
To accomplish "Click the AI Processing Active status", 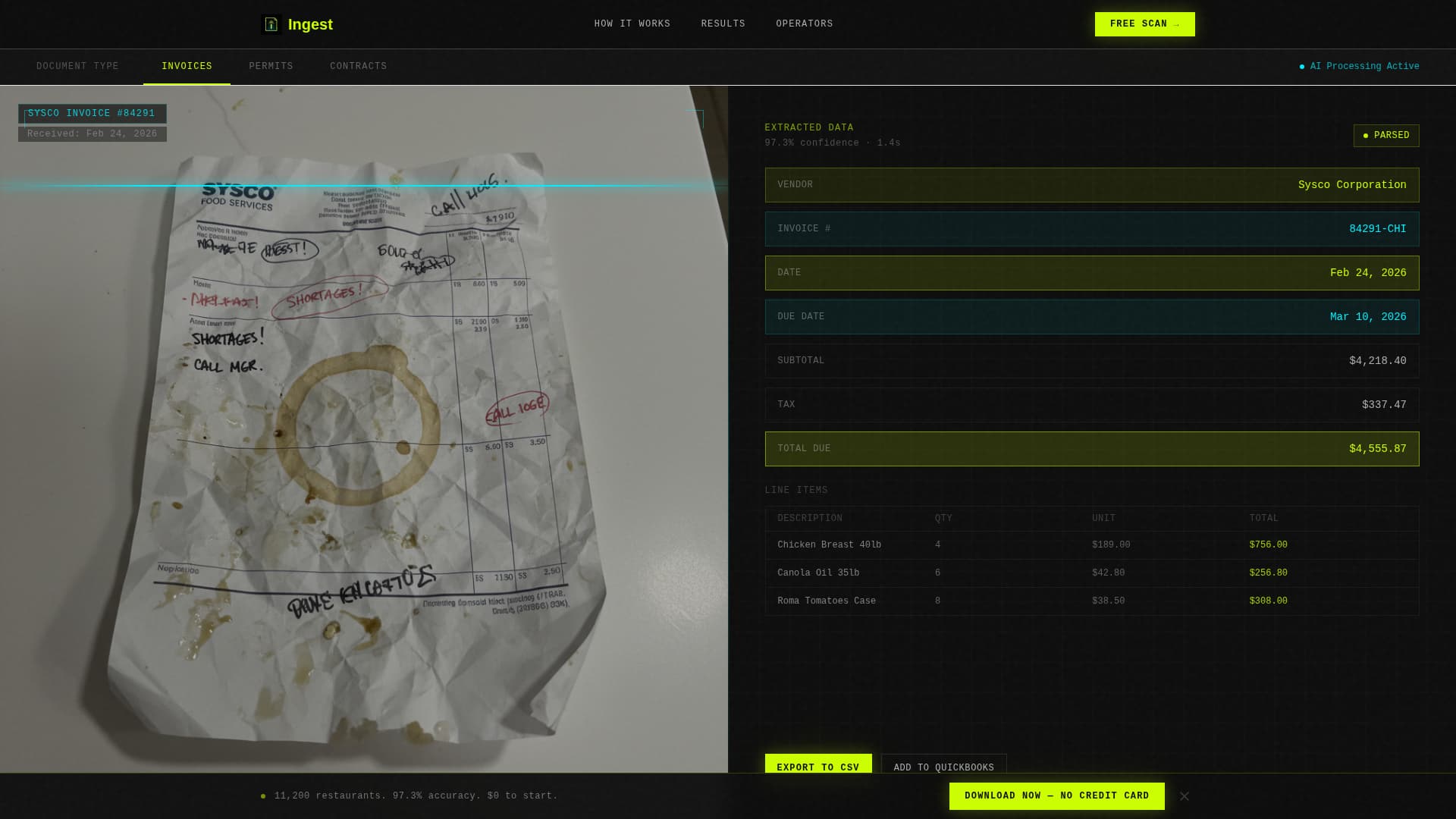I will [1359, 67].
